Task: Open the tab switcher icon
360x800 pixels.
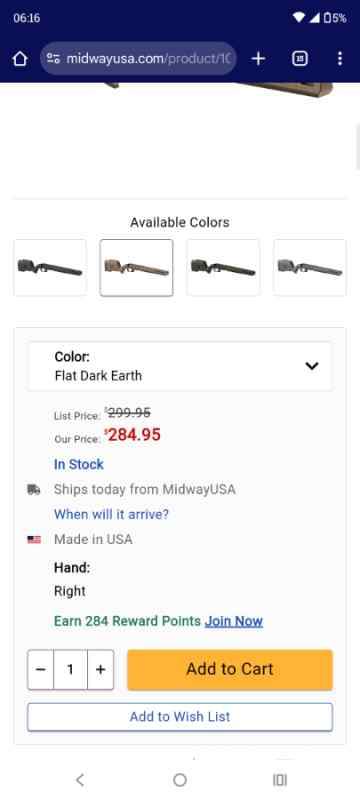Action: 300,59
